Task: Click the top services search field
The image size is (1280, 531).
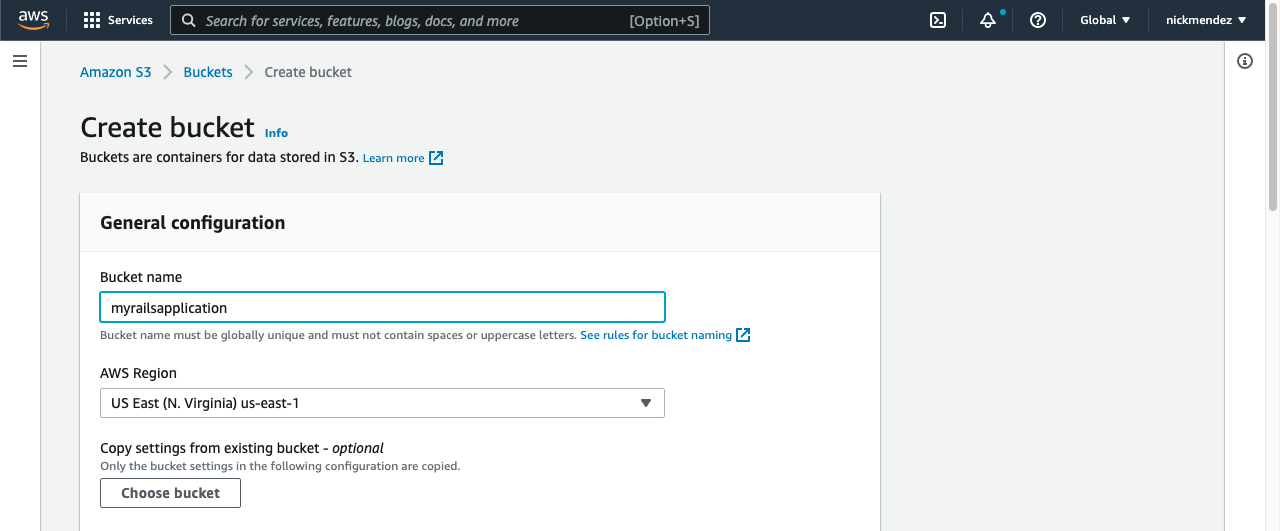Action: (440, 20)
